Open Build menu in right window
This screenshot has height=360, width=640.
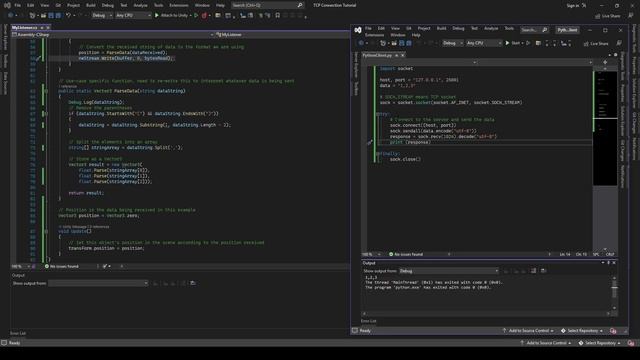[441, 29]
